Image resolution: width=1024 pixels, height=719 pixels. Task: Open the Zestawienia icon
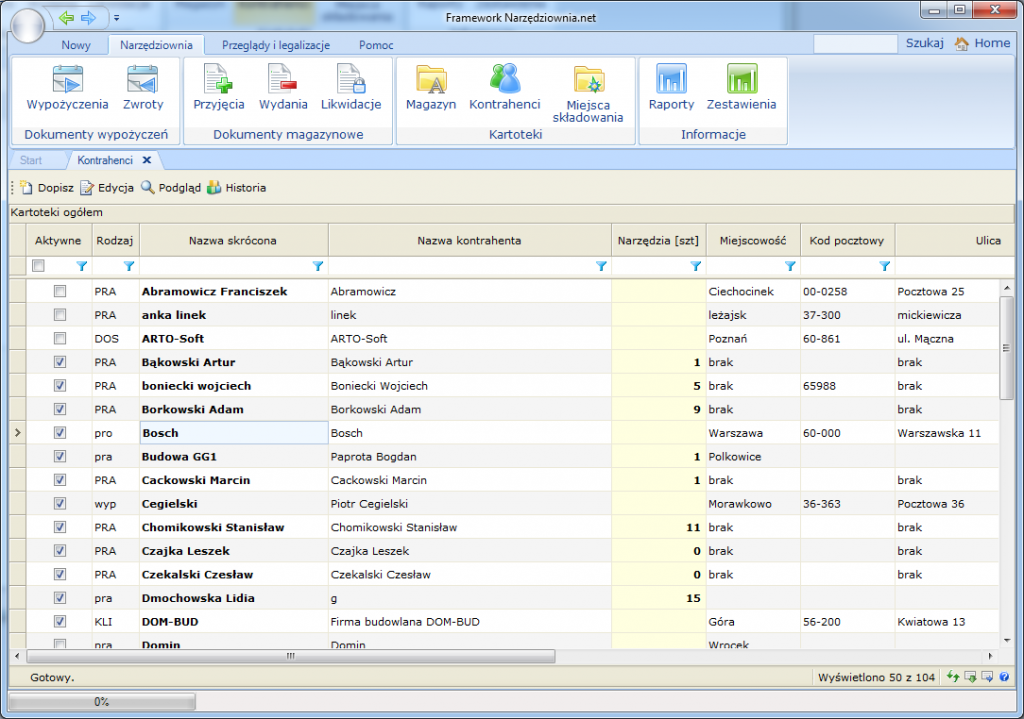coord(741,80)
